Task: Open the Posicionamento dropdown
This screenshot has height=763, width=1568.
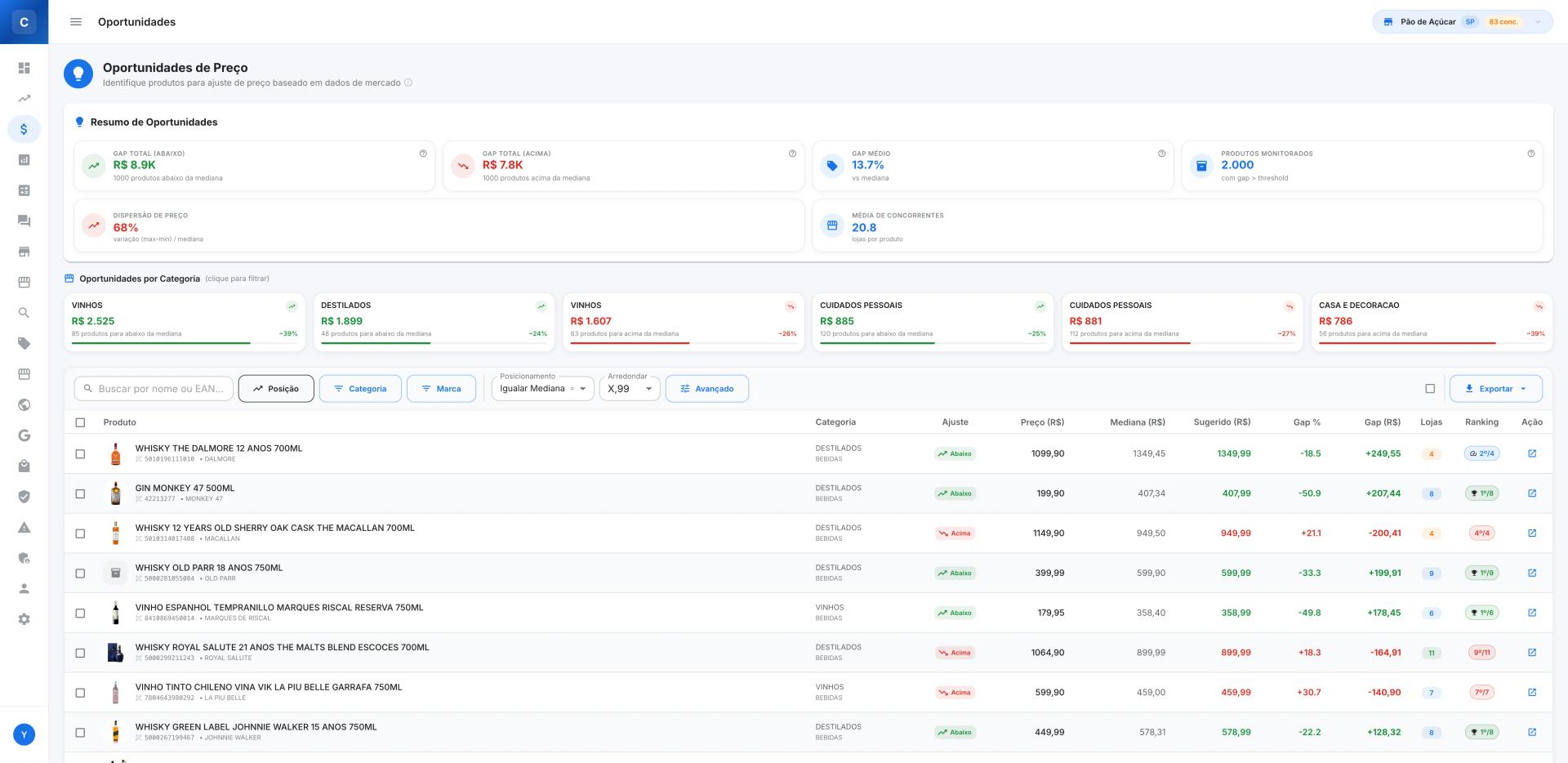Action: [x=543, y=389]
